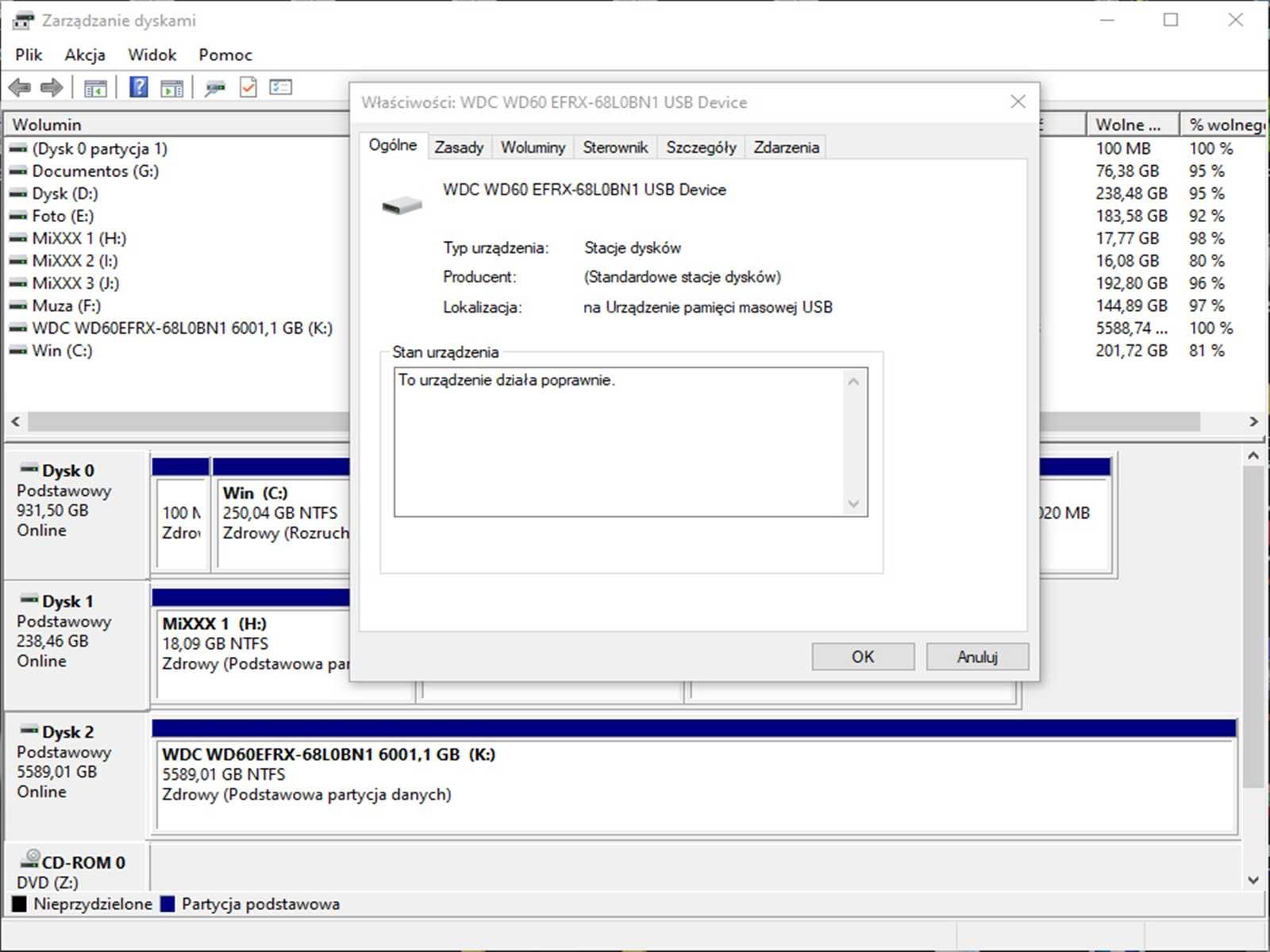
Task: Click the Disk Management title bar icon
Action: coord(24,21)
